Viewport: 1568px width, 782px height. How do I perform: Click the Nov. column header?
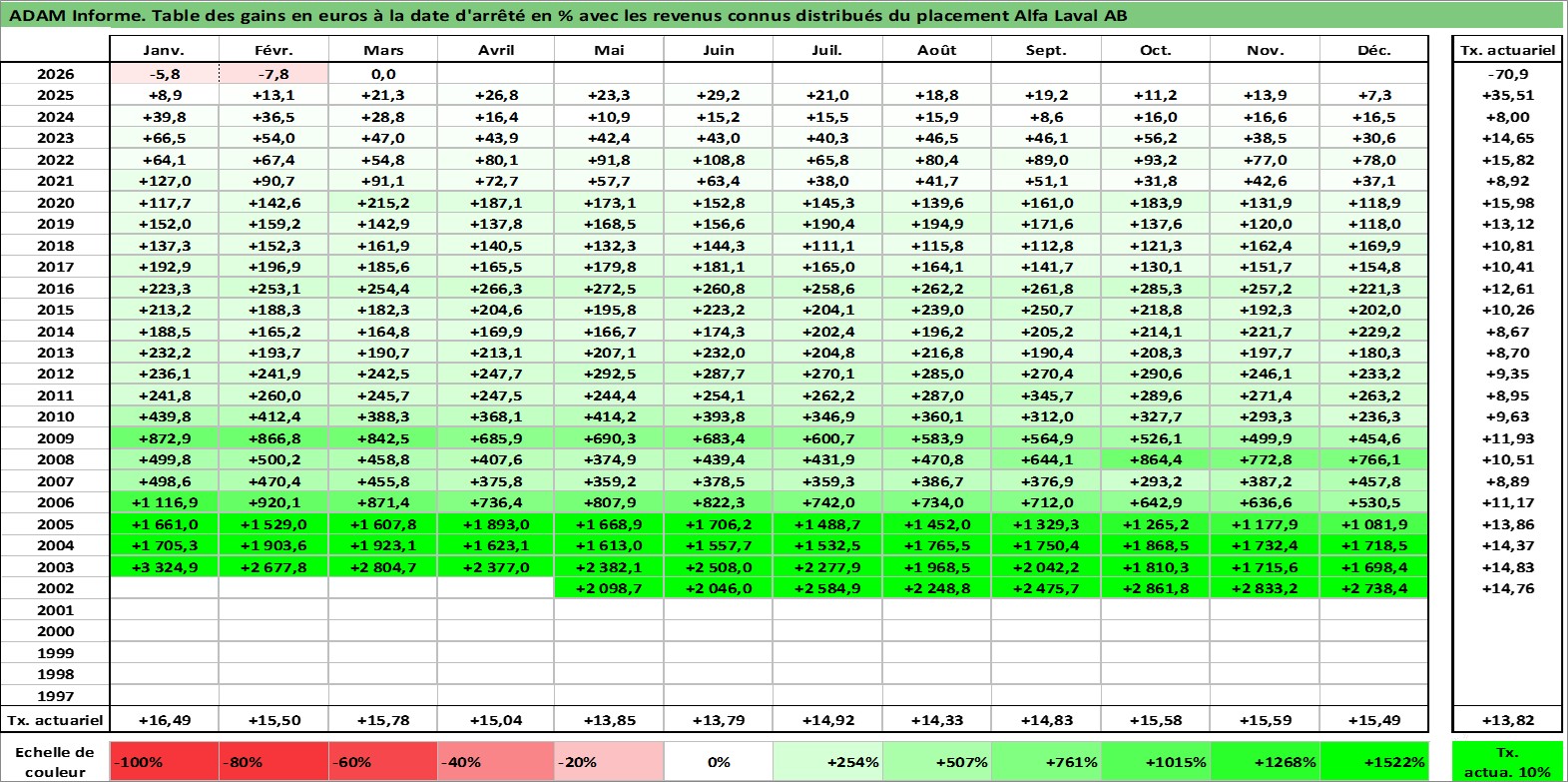coord(1266,50)
